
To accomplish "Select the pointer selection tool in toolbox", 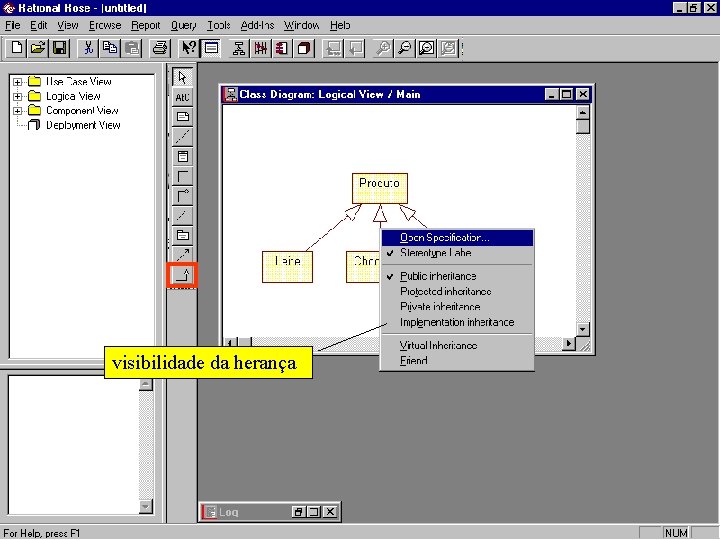I will coord(182,77).
